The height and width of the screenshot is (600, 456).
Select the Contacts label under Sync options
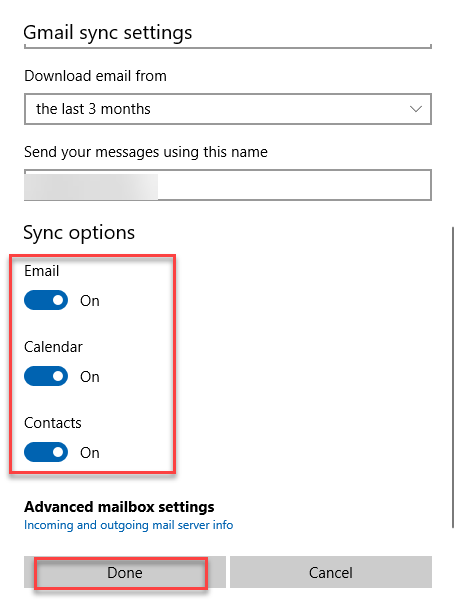coord(53,423)
